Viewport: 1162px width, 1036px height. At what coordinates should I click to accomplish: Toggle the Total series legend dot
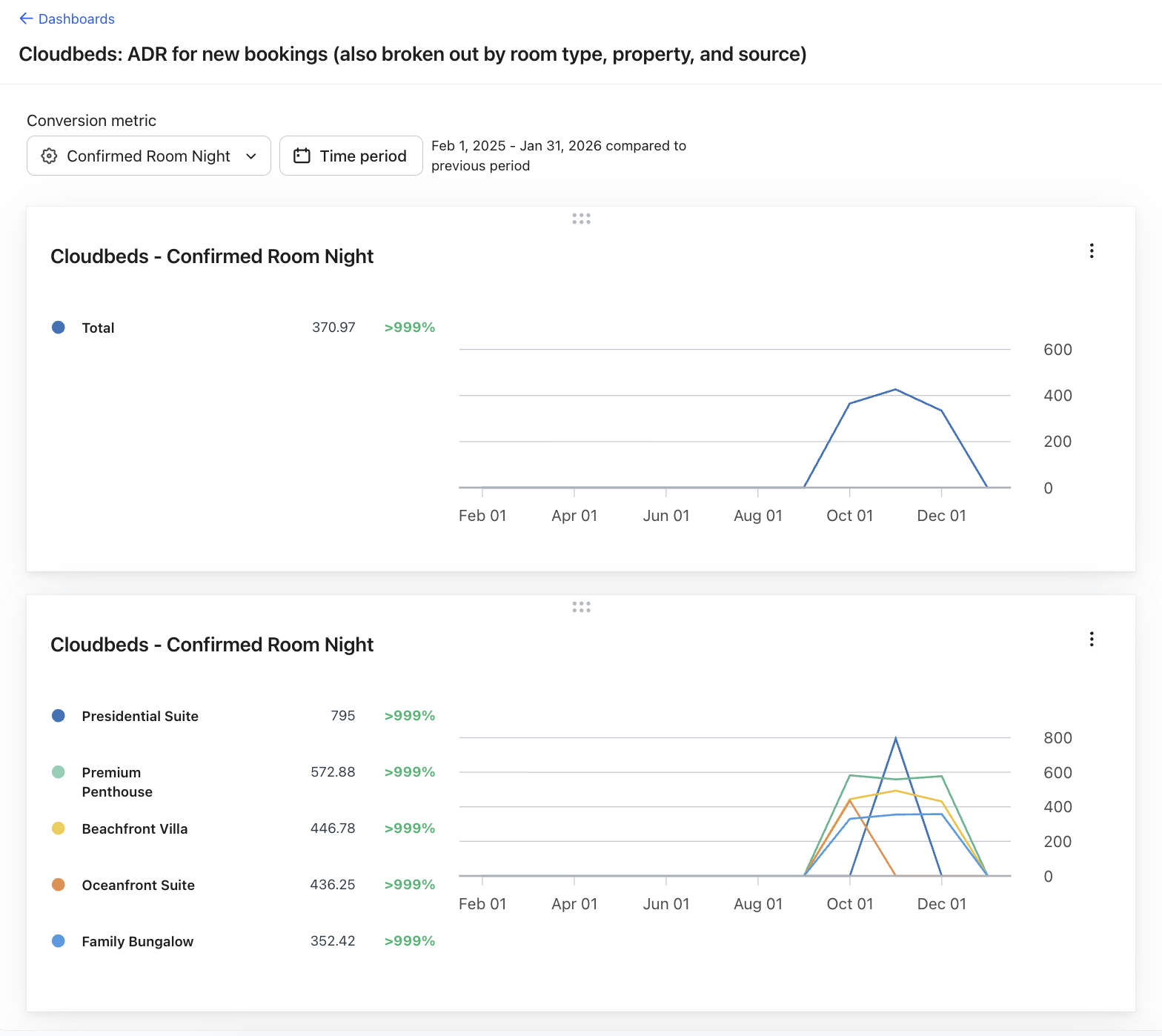[x=59, y=328]
